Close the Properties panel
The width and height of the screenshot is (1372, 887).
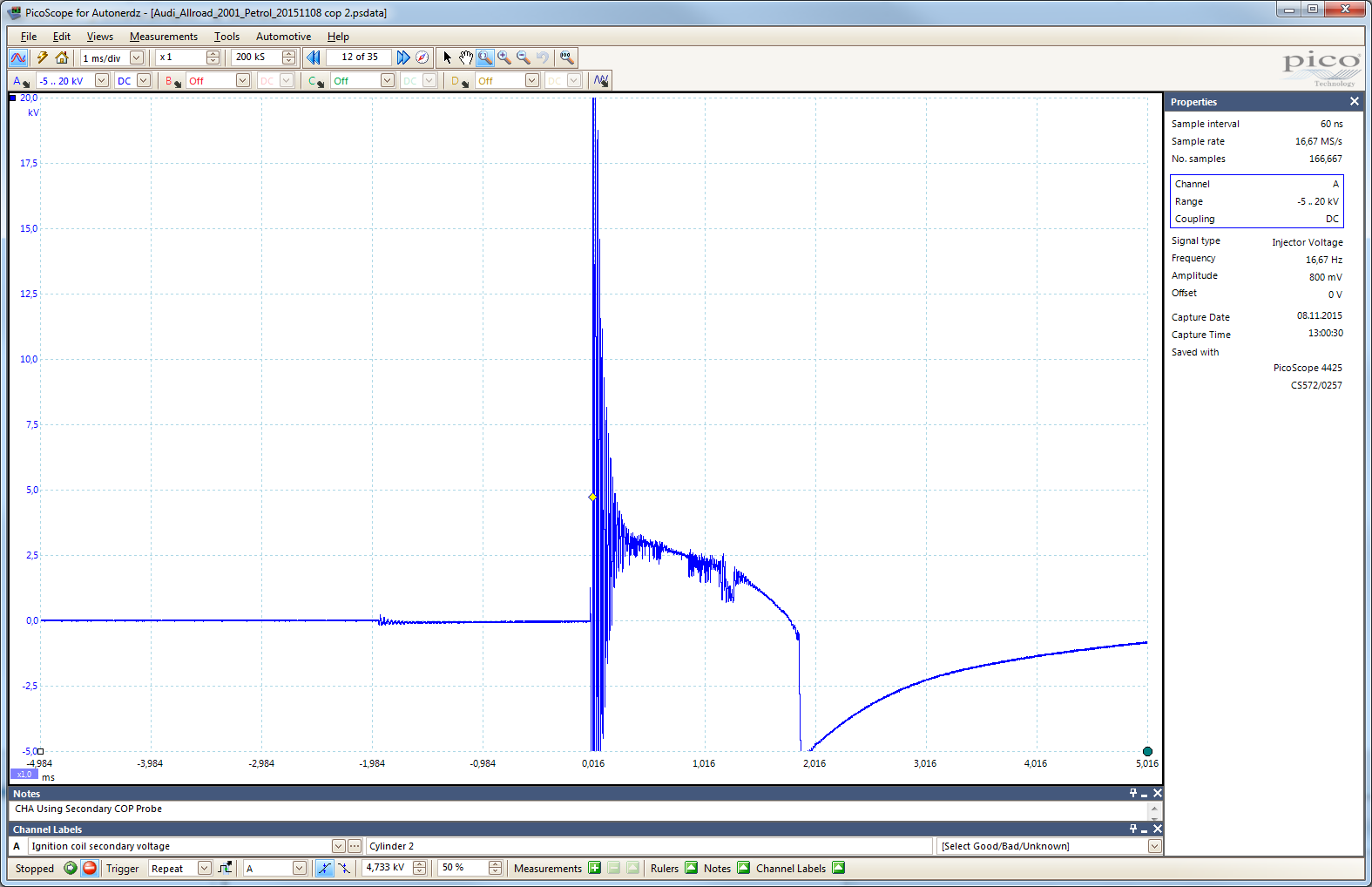click(1355, 102)
